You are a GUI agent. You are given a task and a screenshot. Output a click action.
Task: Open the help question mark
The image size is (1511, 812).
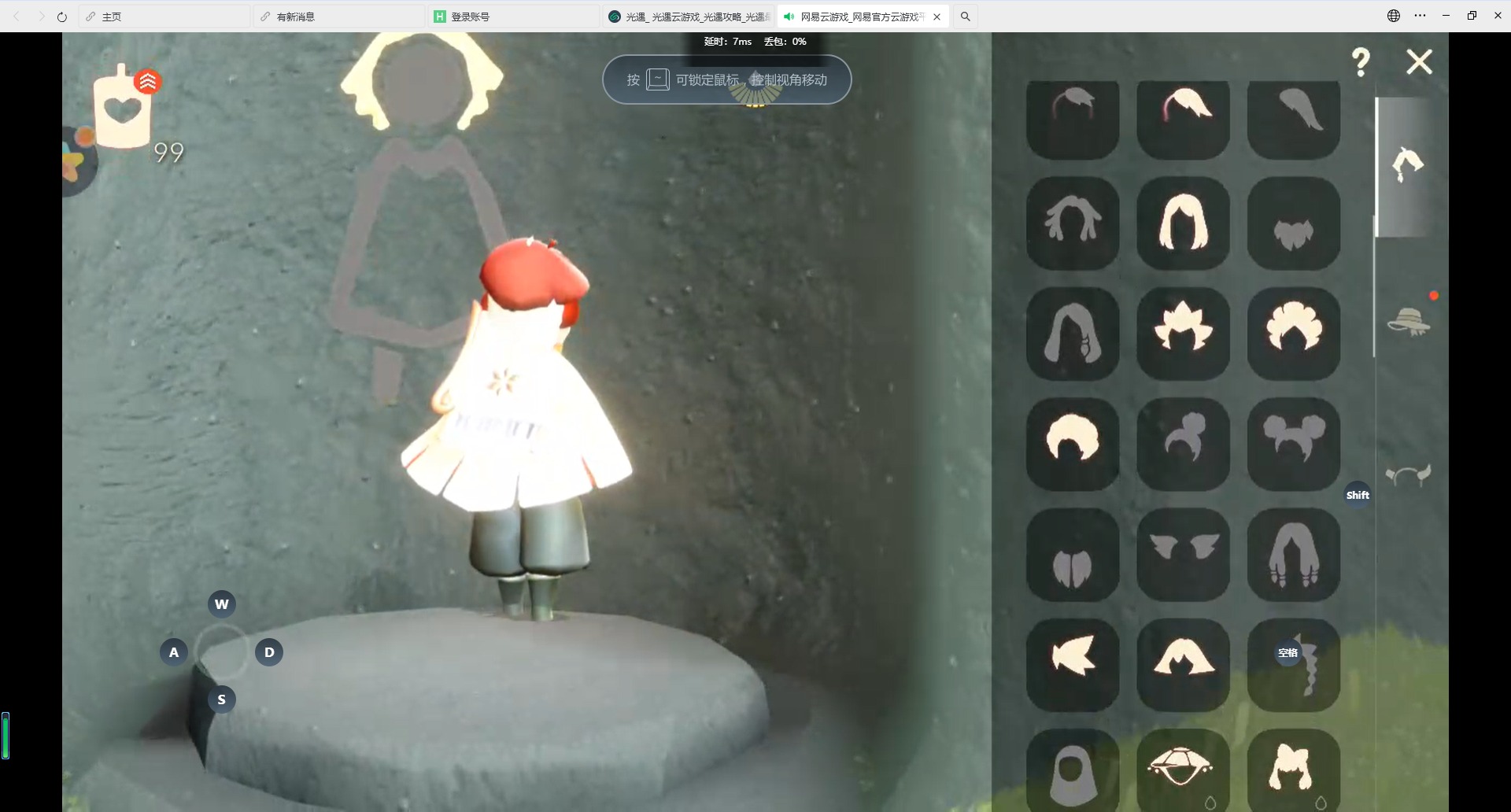pos(1361,62)
